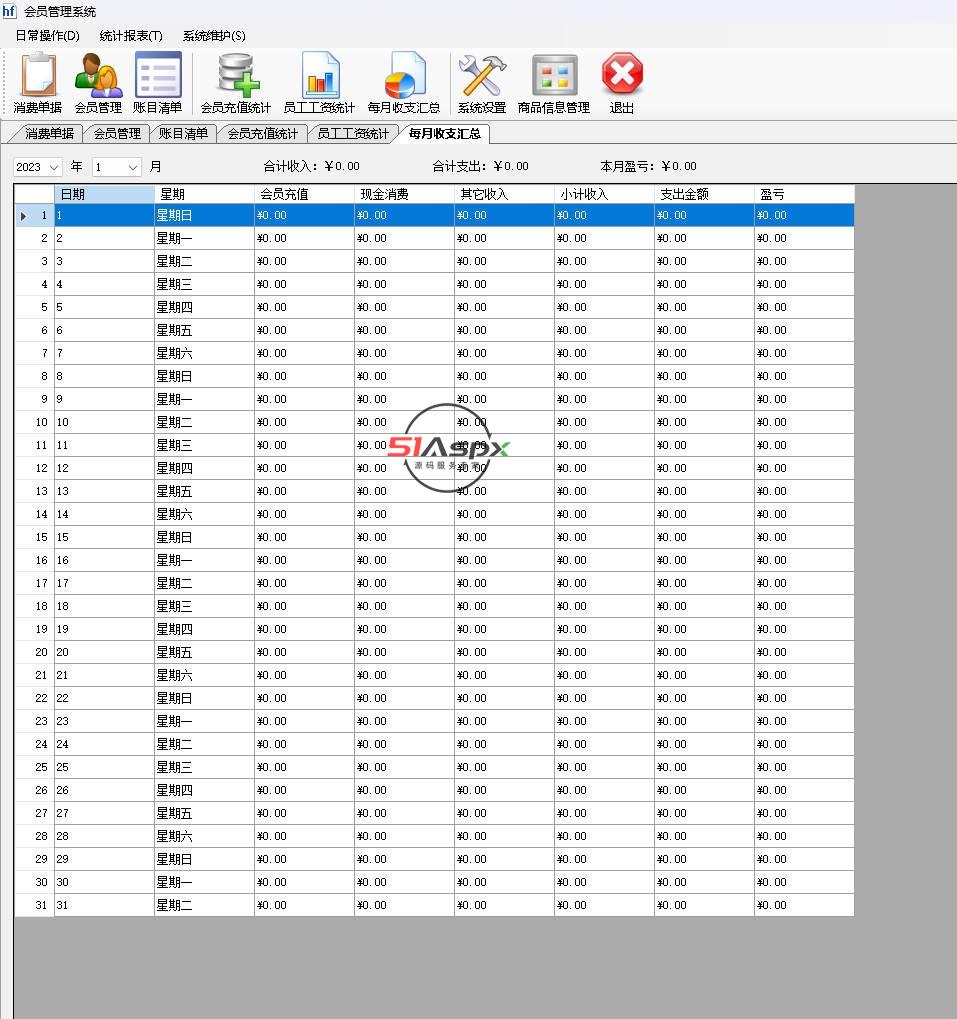Click the 合计收入 total label

(311, 166)
